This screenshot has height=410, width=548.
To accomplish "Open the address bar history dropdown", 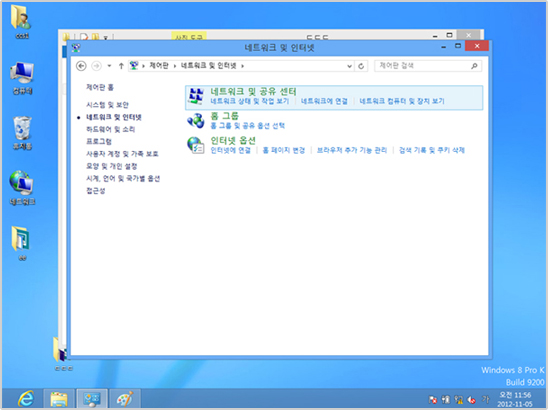I will tap(349, 66).
